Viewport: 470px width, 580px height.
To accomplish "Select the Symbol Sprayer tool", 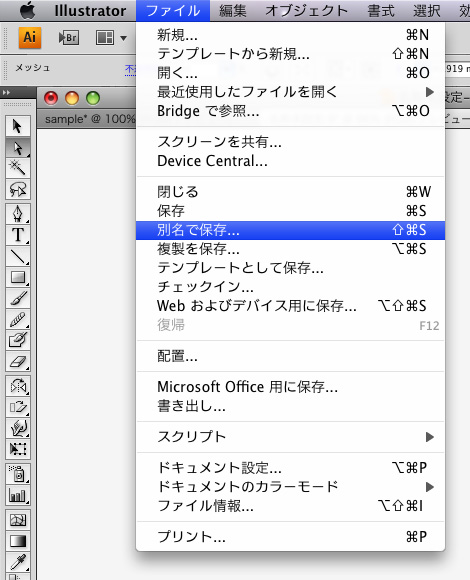I will point(18,474).
